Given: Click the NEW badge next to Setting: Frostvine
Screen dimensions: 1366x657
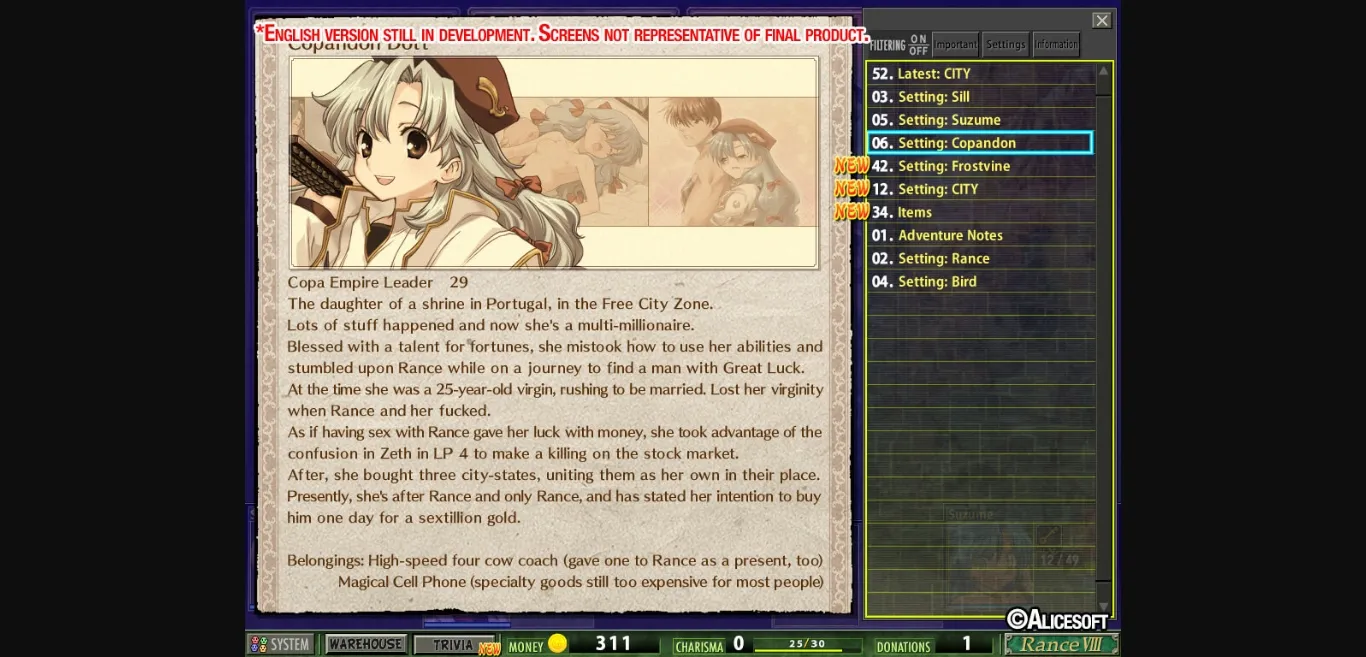Looking at the screenshot, I should point(851,164).
